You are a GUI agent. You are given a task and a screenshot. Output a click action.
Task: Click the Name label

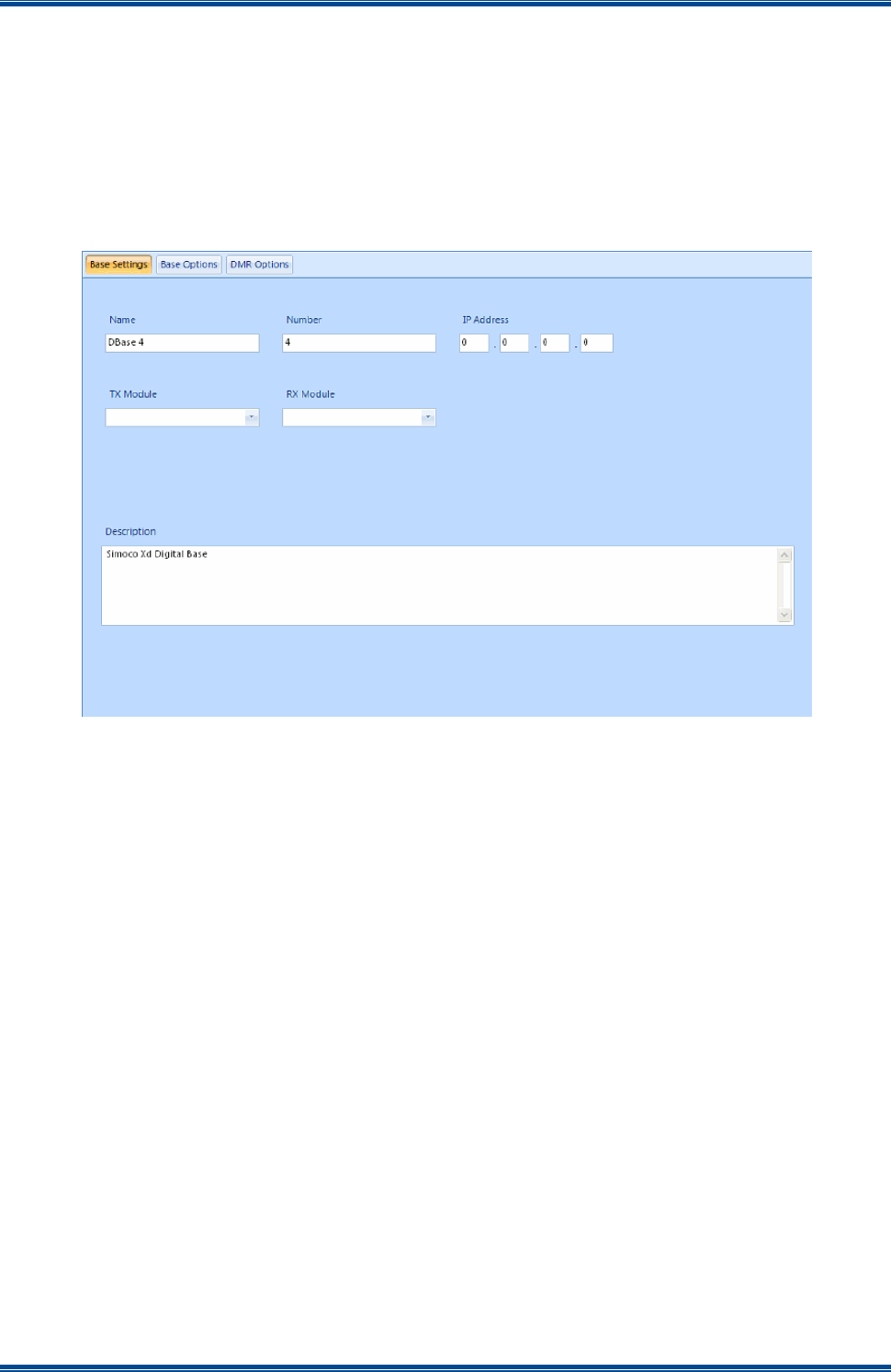[122, 320]
